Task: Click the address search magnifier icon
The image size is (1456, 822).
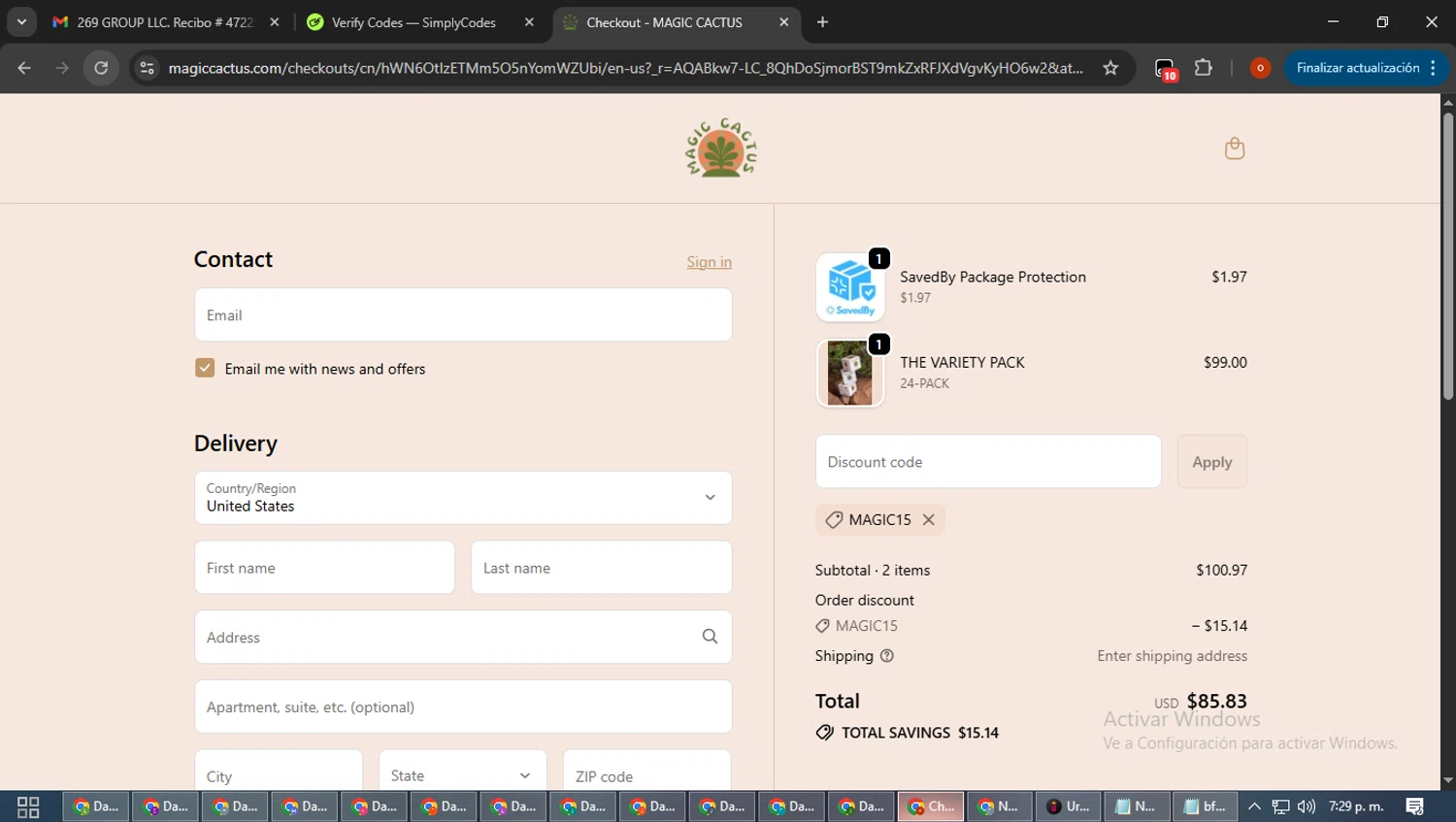Action: tap(711, 637)
